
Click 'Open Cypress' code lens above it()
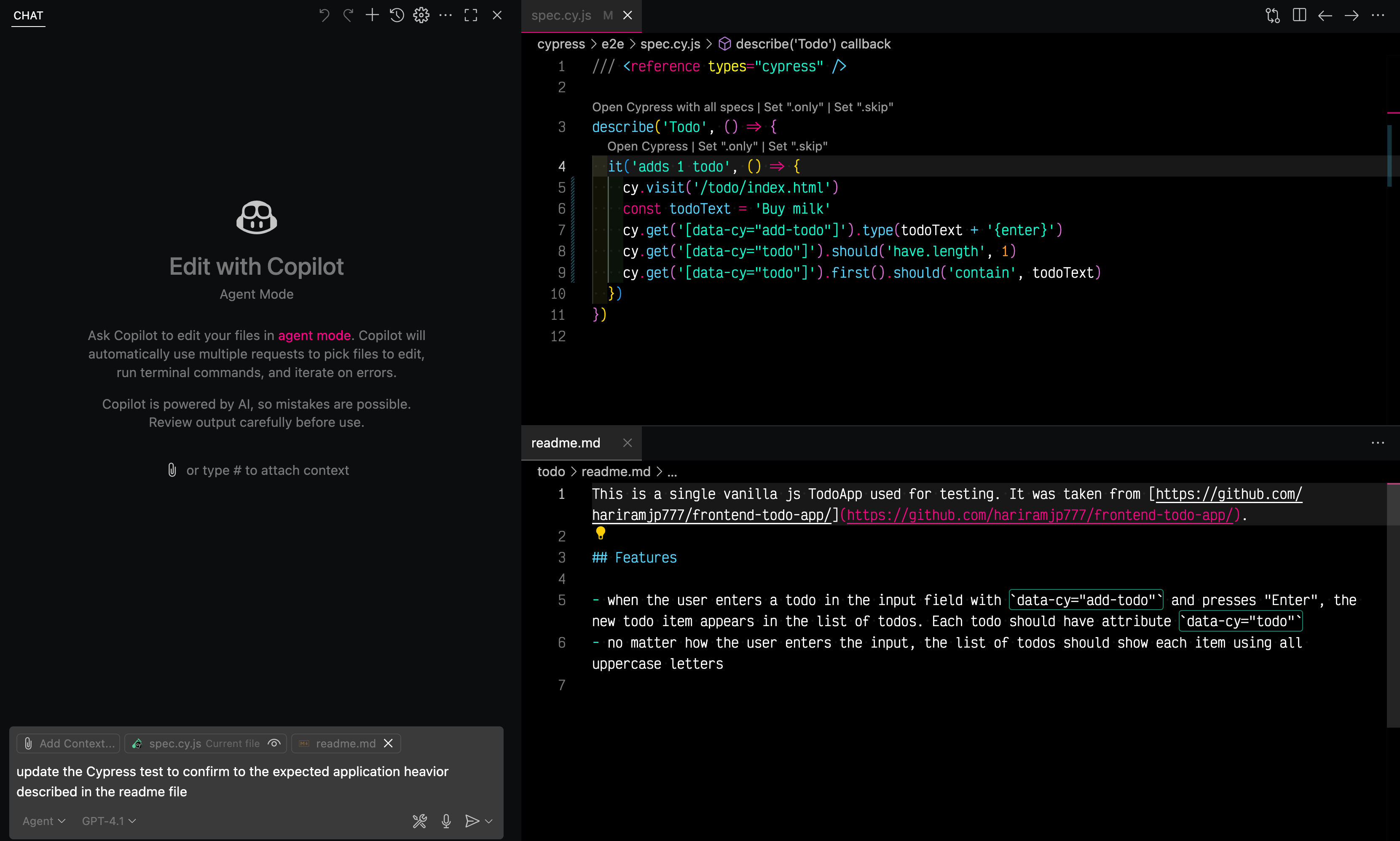647,146
